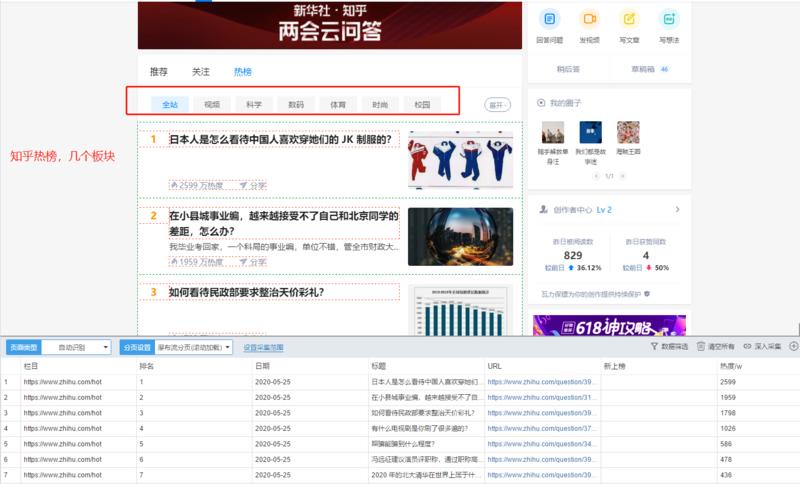Open the blue circle avatar in 我的圈子
Image resolution: width=800 pixels, height=484 pixels.
tap(590, 133)
